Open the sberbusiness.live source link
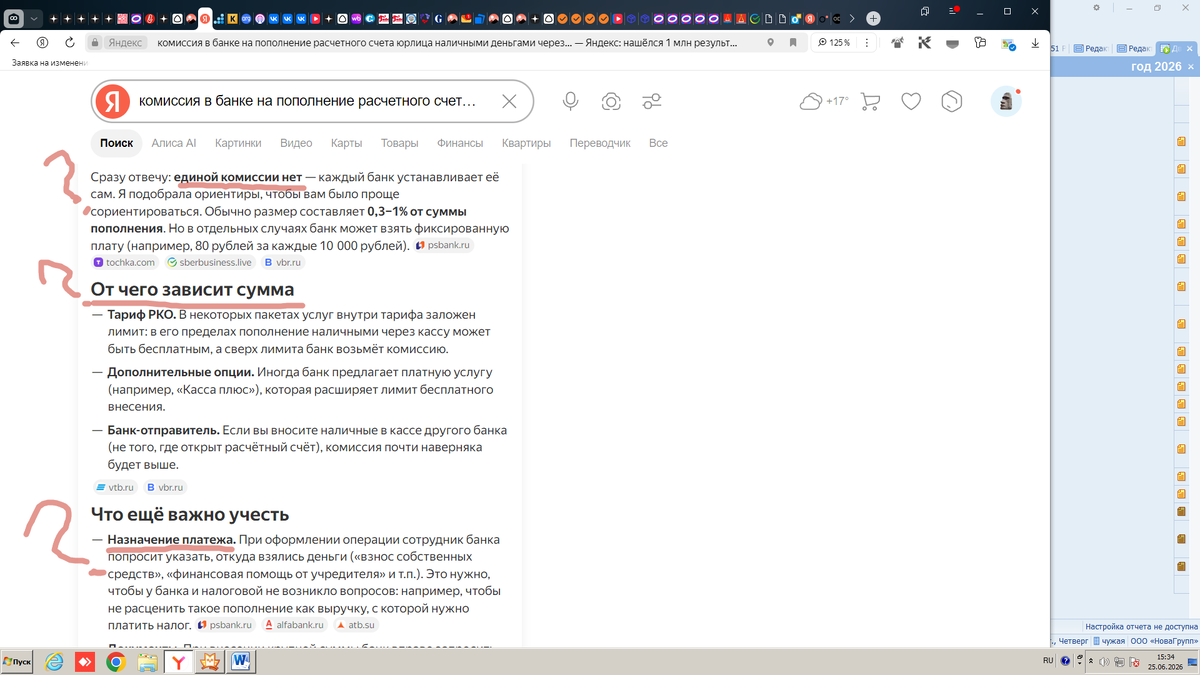1200x675 pixels. [x=210, y=262]
